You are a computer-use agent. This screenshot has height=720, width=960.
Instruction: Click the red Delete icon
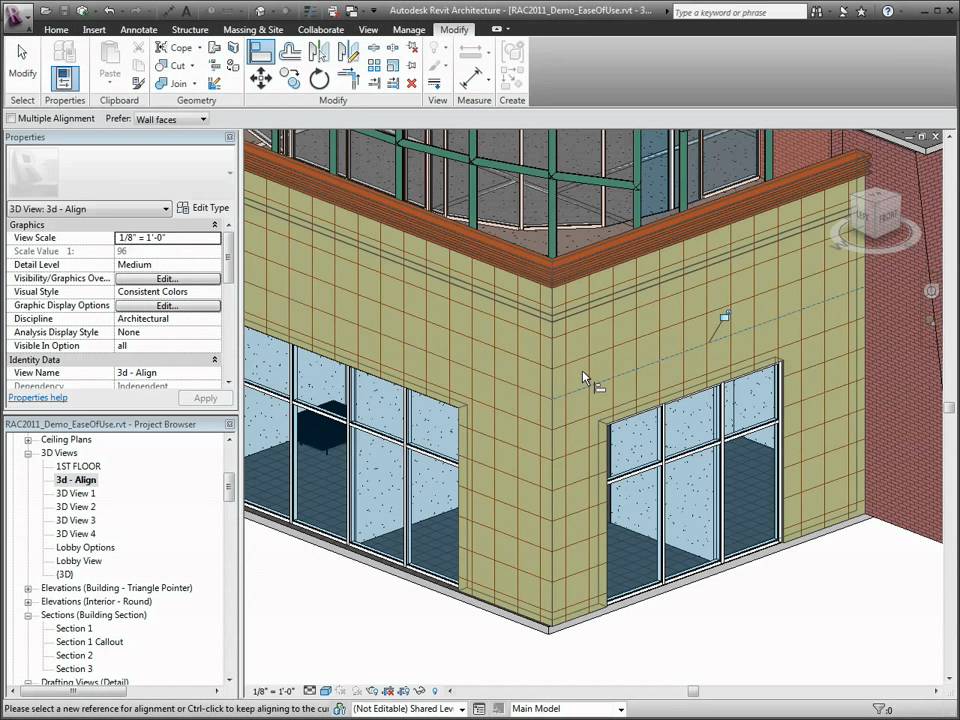[412, 83]
